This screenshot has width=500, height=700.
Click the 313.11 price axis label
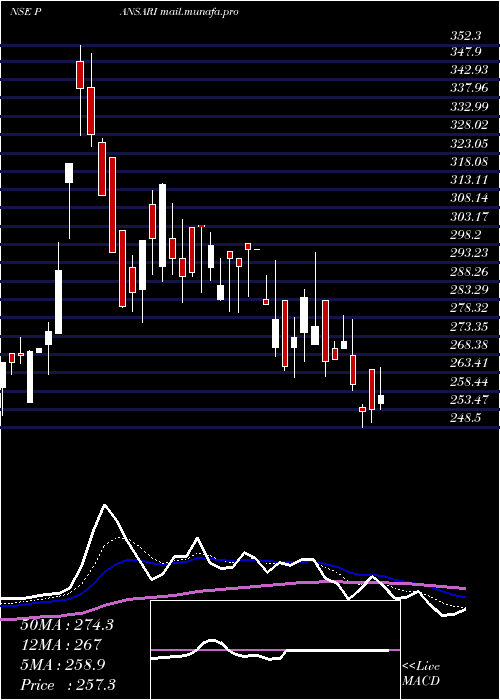(469, 180)
